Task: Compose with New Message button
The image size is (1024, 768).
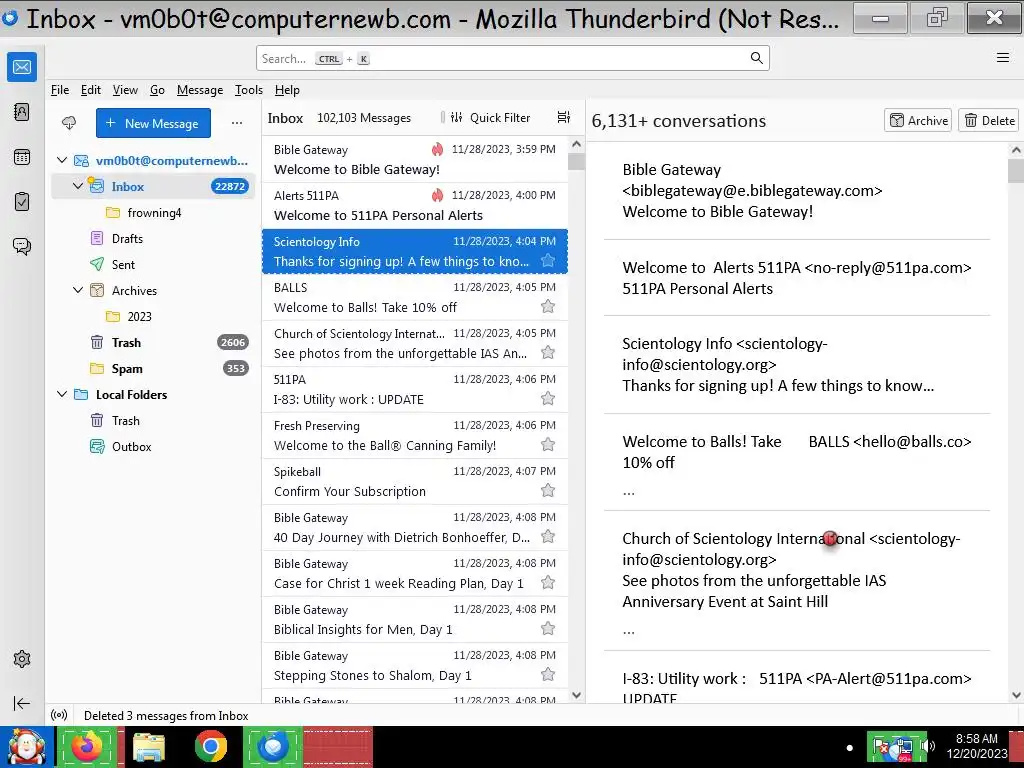Action: click(153, 123)
